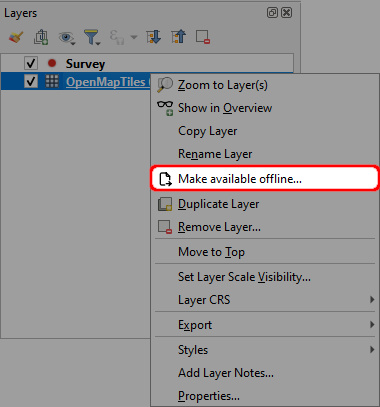Screen dimensions: 380x407
Task: Open dropdown arrow next to expression filter
Action: [x=134, y=37]
